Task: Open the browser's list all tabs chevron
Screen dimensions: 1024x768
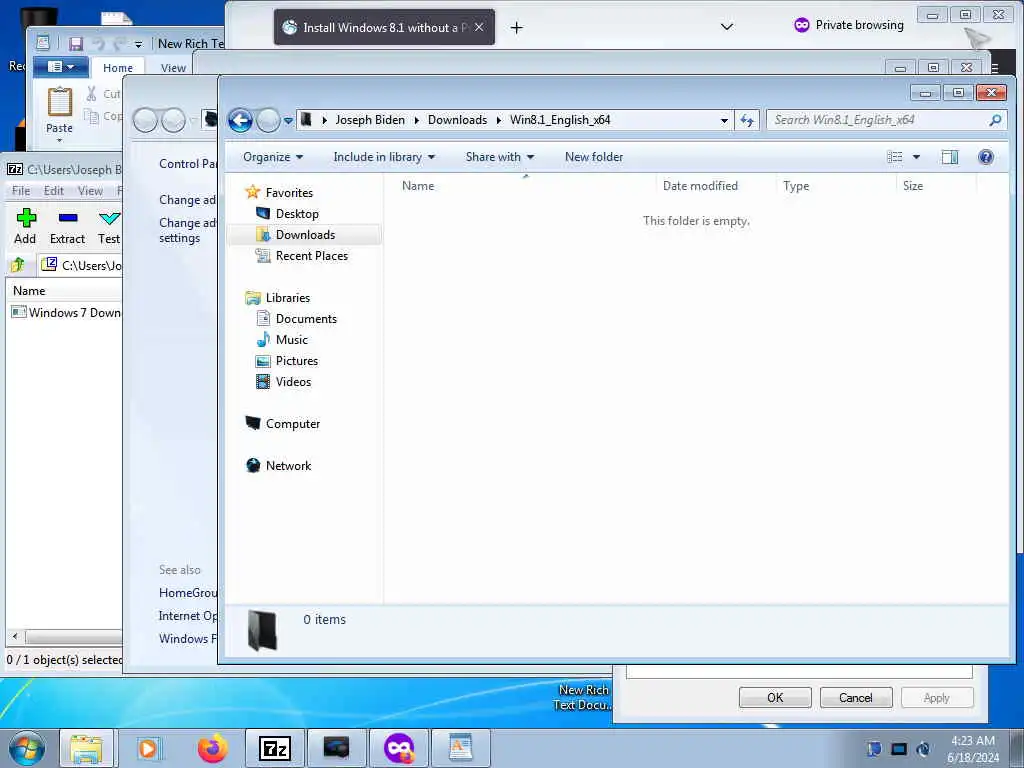Action: [726, 27]
